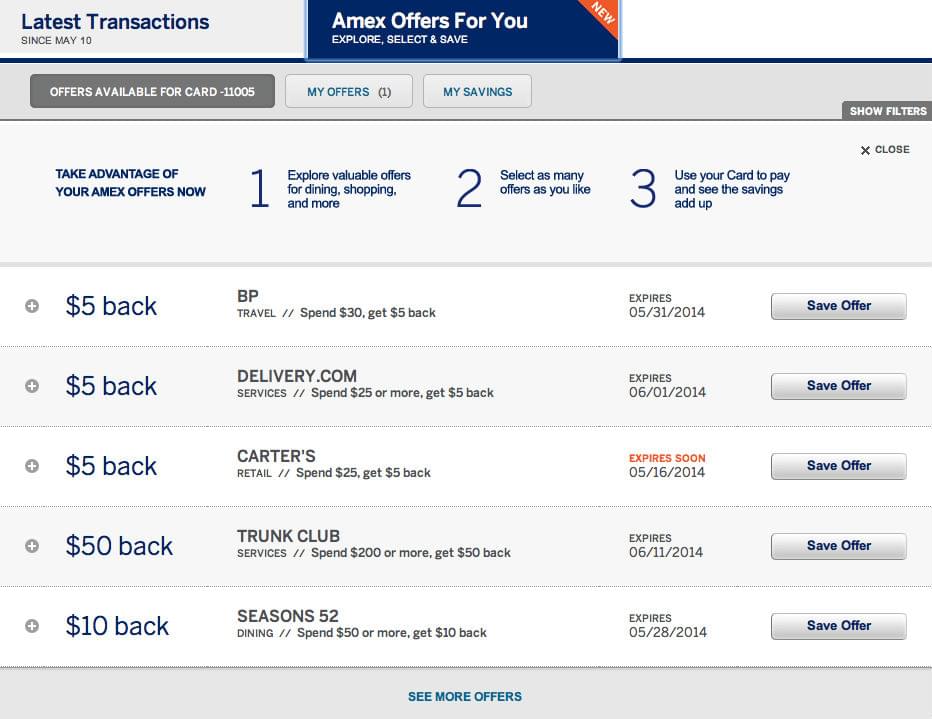Click 'Take advantage of your Amex offers' heading
This screenshot has width=932, height=719.
(x=130, y=183)
